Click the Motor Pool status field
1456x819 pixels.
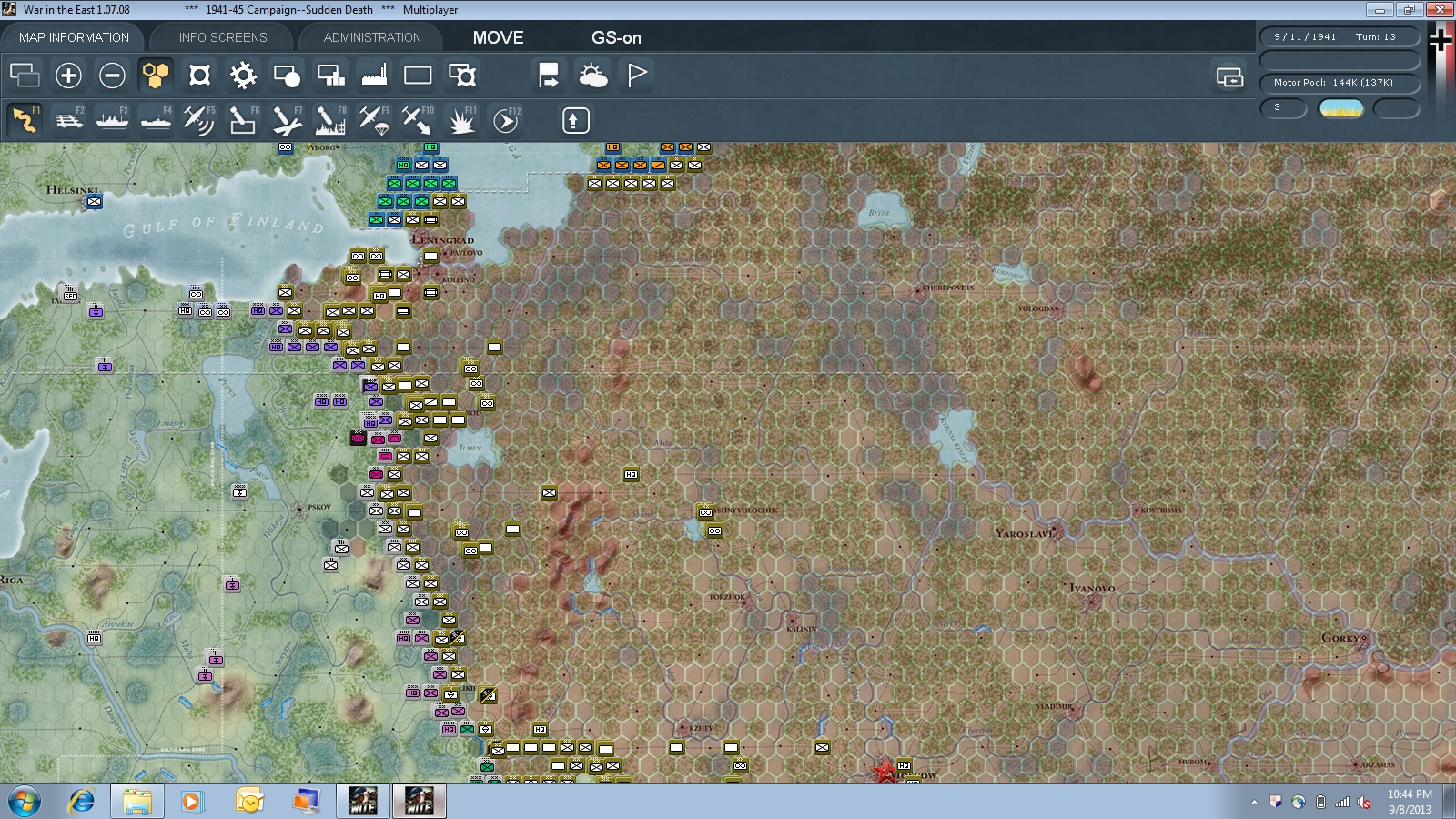pos(1340,83)
